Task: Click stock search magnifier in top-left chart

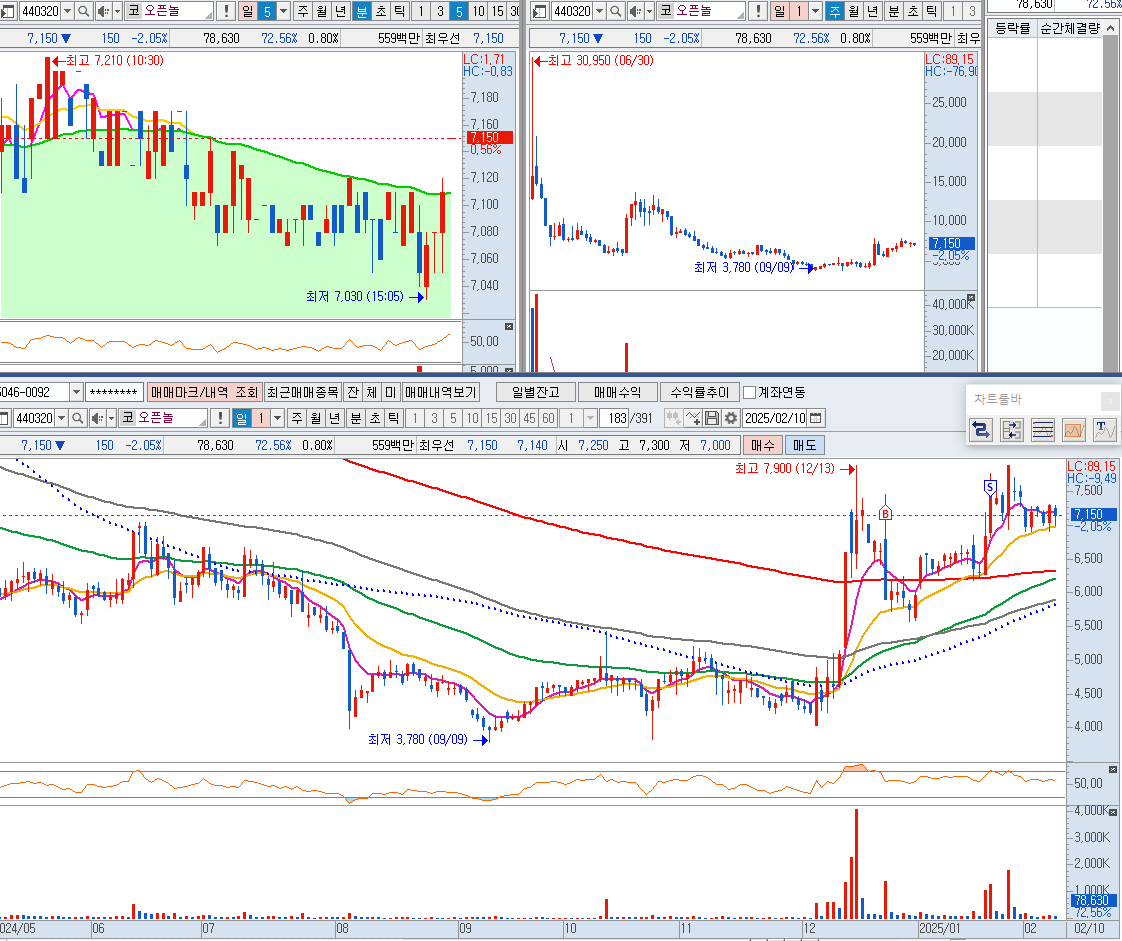Action: pyautogui.click(x=83, y=11)
